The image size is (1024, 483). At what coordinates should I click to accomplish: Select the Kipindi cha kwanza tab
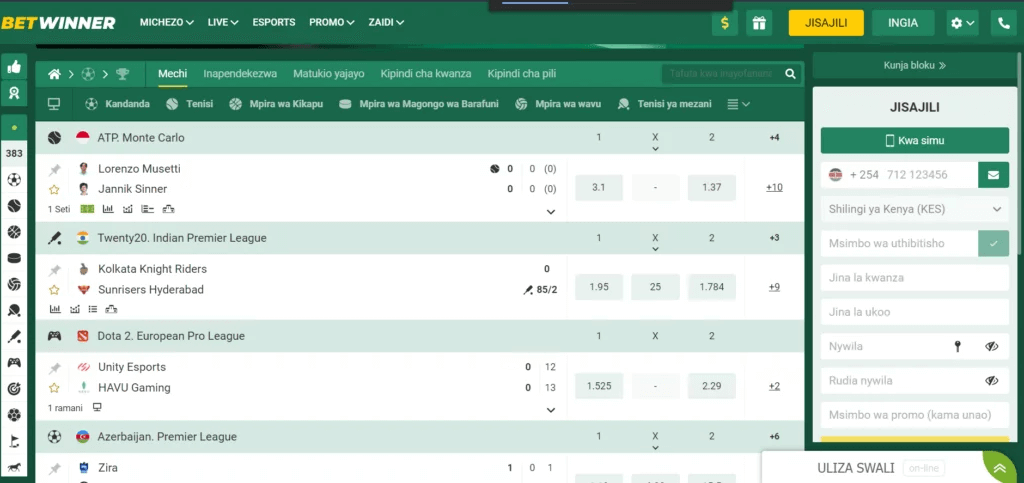point(426,74)
